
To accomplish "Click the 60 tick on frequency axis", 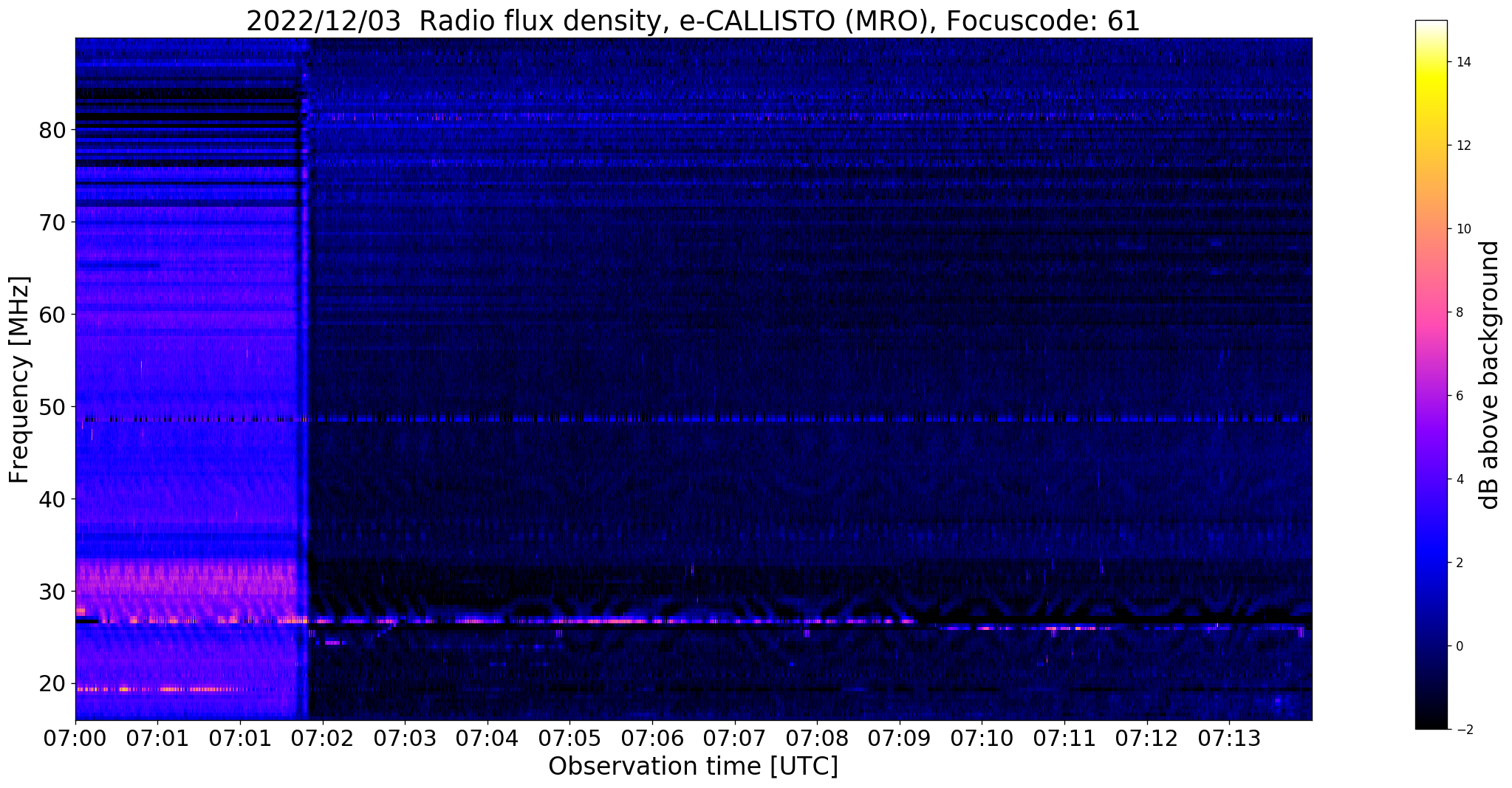I will click(52, 315).
